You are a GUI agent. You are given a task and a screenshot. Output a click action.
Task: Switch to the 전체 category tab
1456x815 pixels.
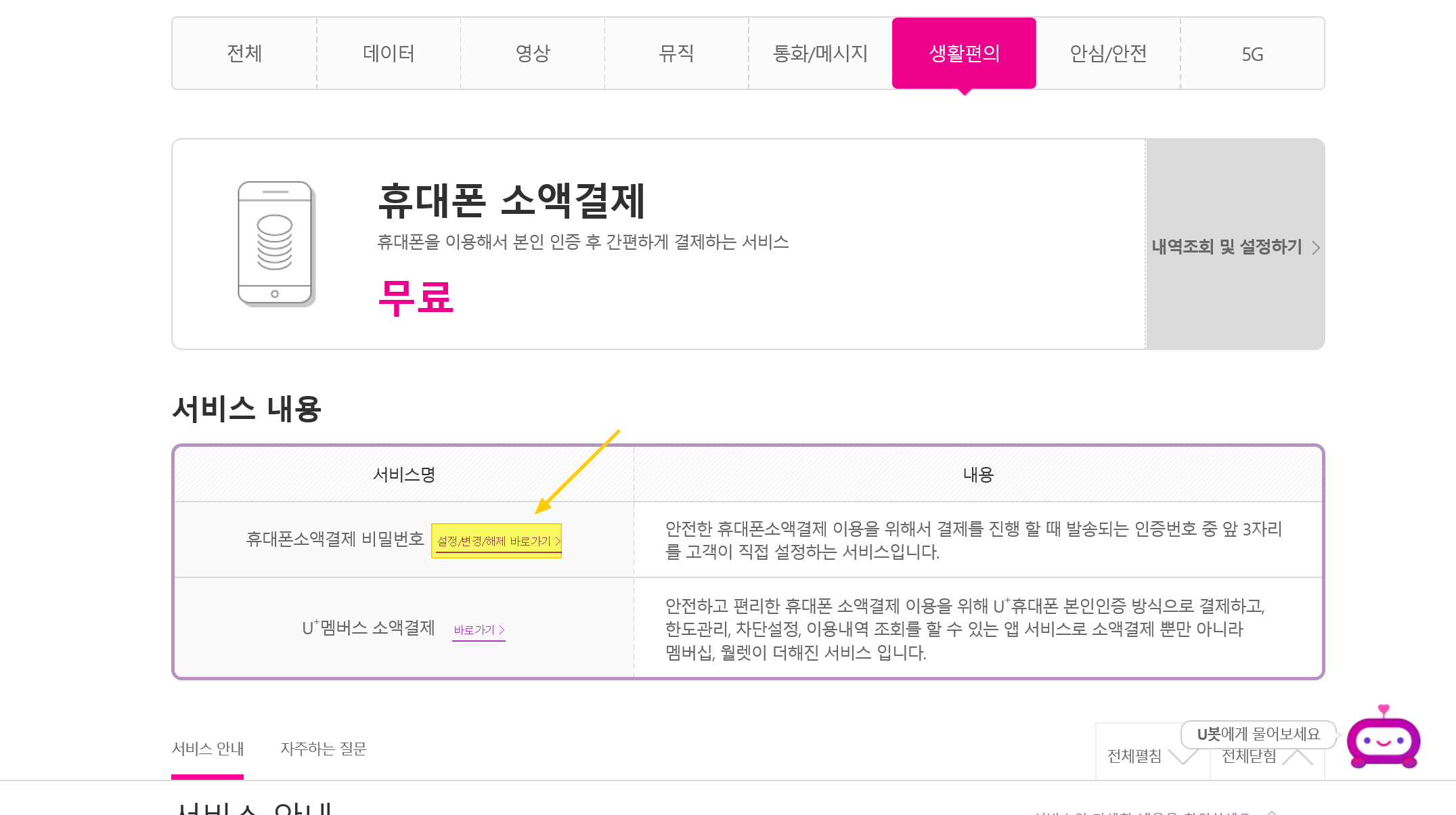(244, 53)
